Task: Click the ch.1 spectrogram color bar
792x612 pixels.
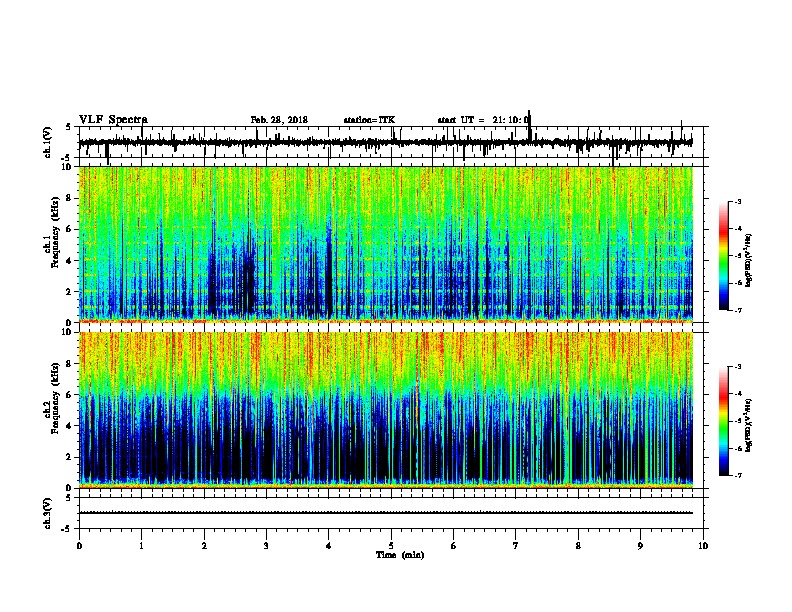Action: click(724, 255)
